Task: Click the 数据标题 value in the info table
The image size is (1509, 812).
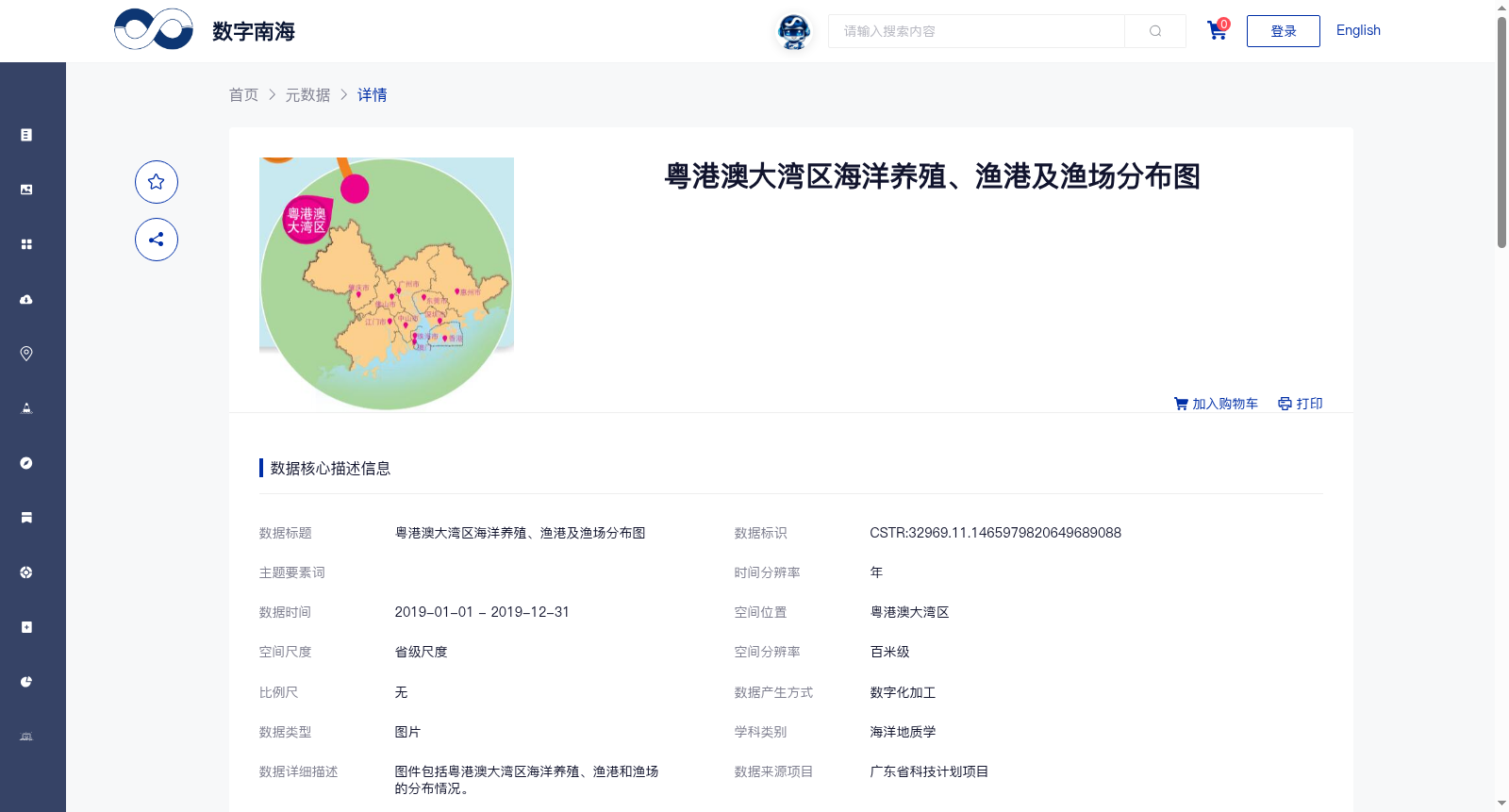Action: coord(520,533)
